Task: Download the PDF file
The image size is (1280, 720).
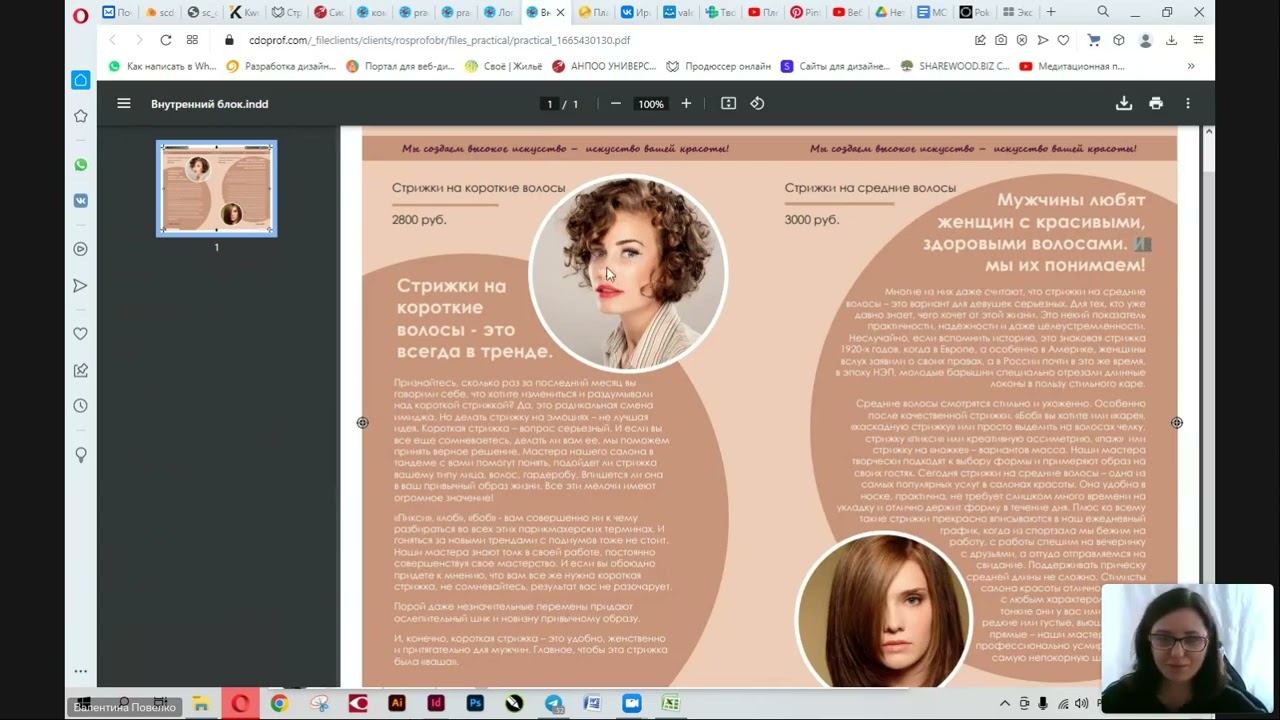Action: (1124, 103)
